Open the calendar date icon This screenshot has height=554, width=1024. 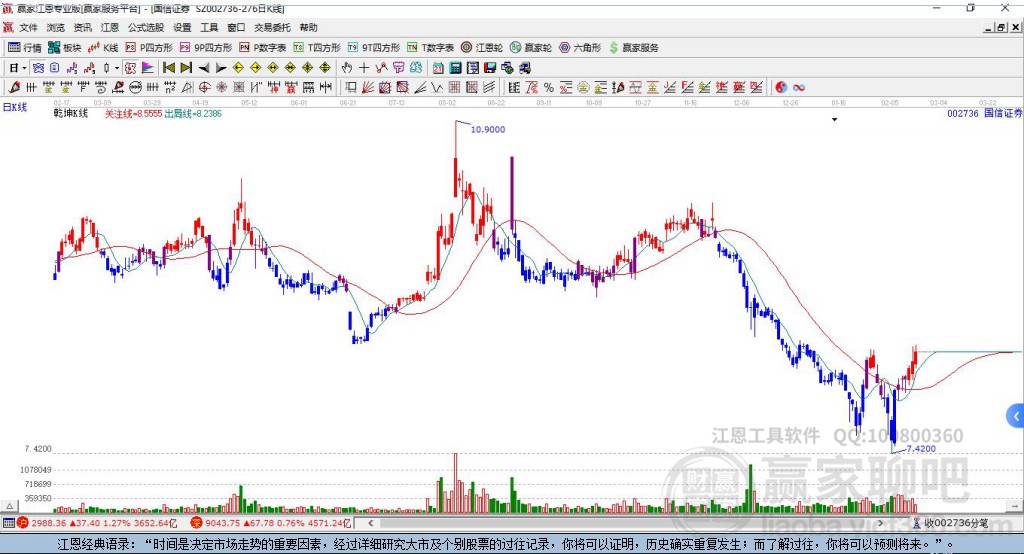click(x=438, y=68)
